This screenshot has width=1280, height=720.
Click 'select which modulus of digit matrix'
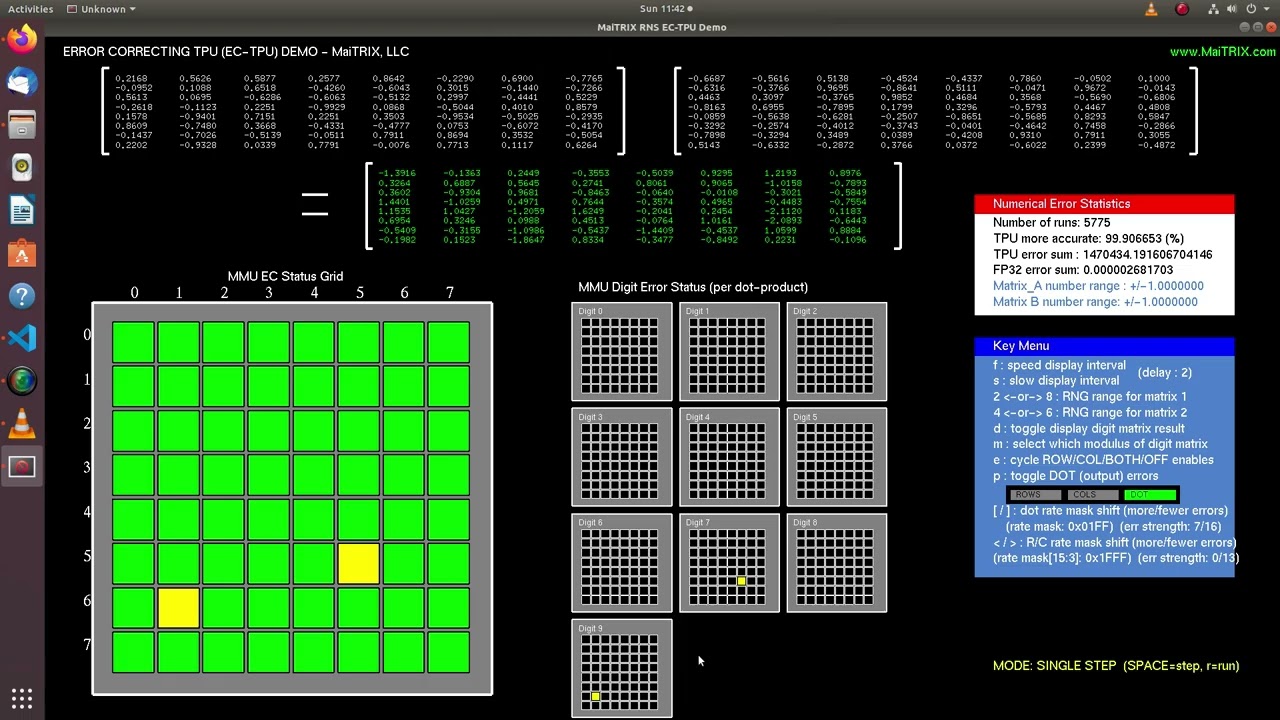1100,444
